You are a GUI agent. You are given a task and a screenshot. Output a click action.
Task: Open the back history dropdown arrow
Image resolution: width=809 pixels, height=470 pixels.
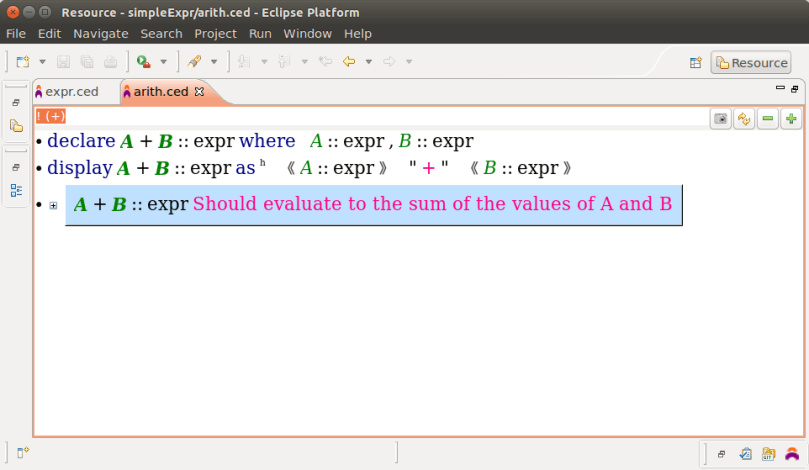click(368, 62)
